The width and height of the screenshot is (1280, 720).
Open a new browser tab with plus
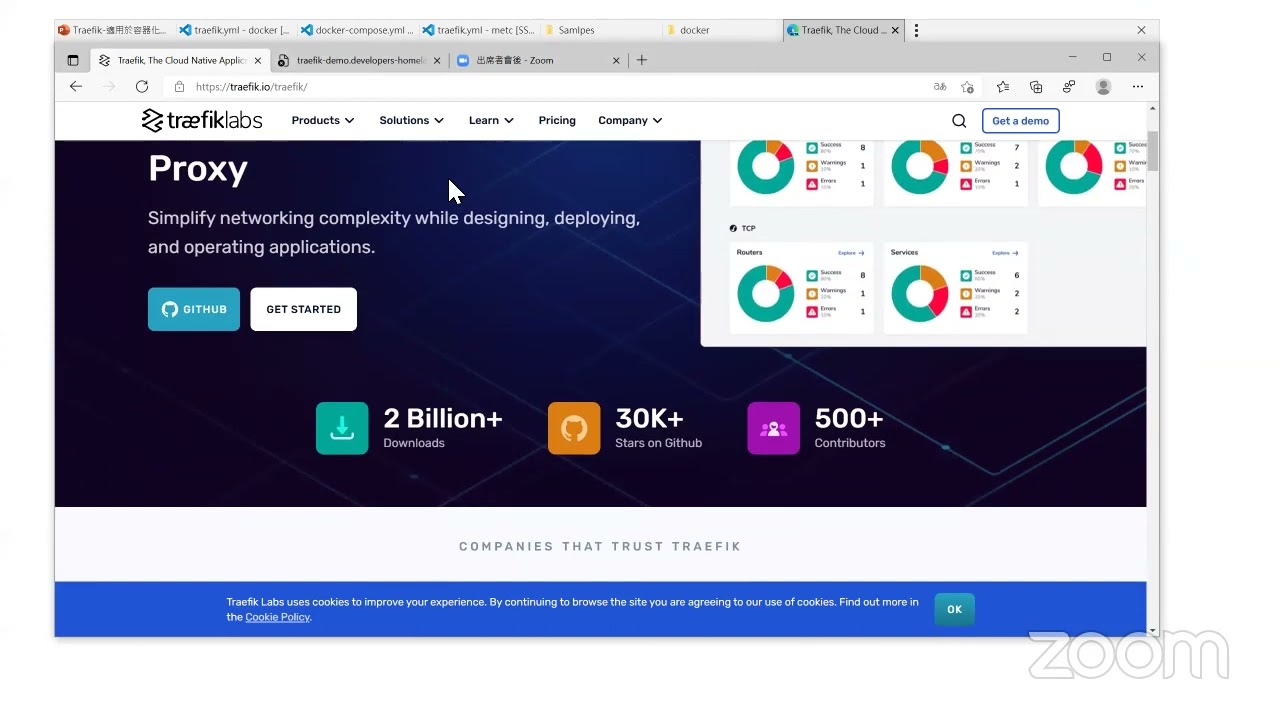pos(642,60)
